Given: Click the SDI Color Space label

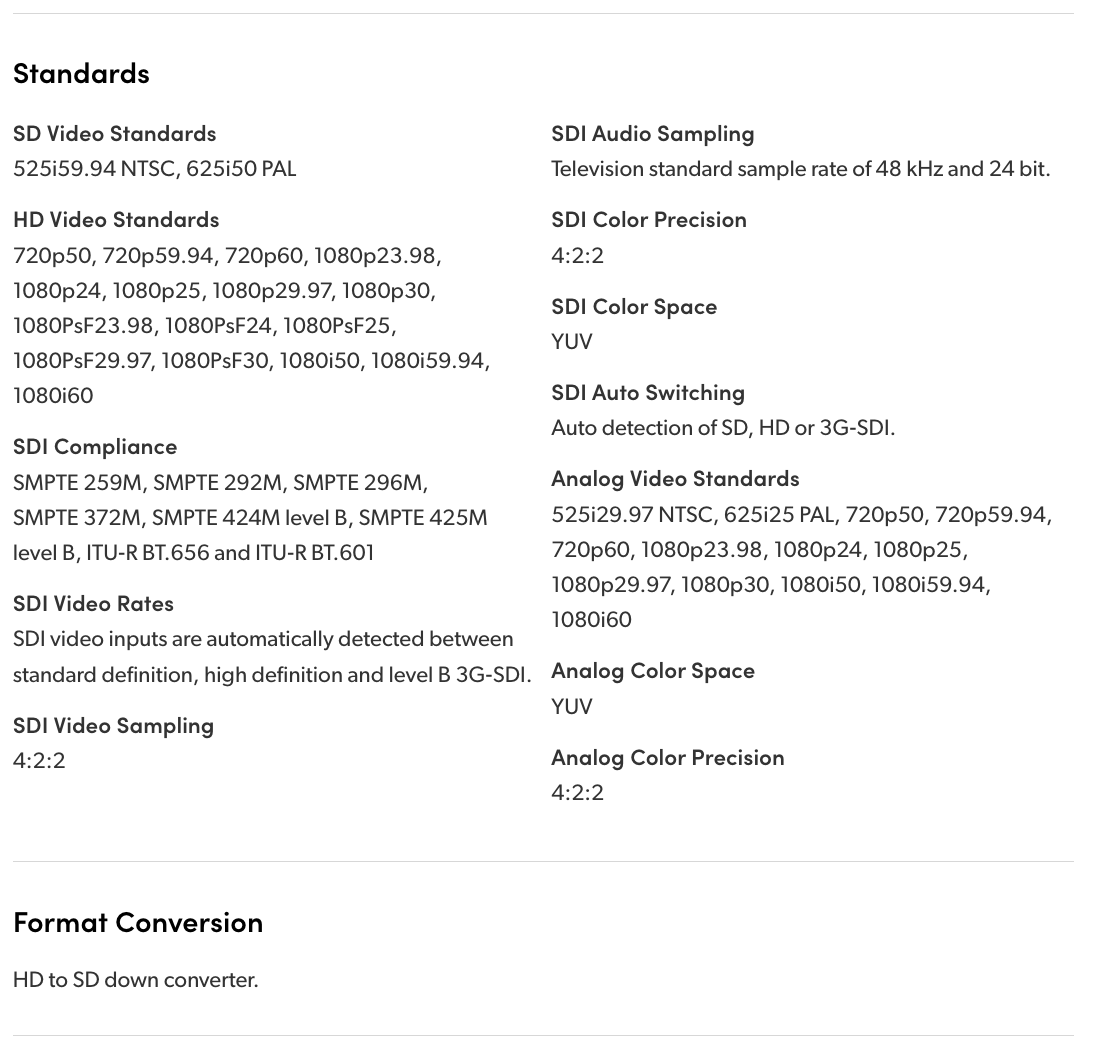Looking at the screenshot, I should pyautogui.click(x=633, y=306).
